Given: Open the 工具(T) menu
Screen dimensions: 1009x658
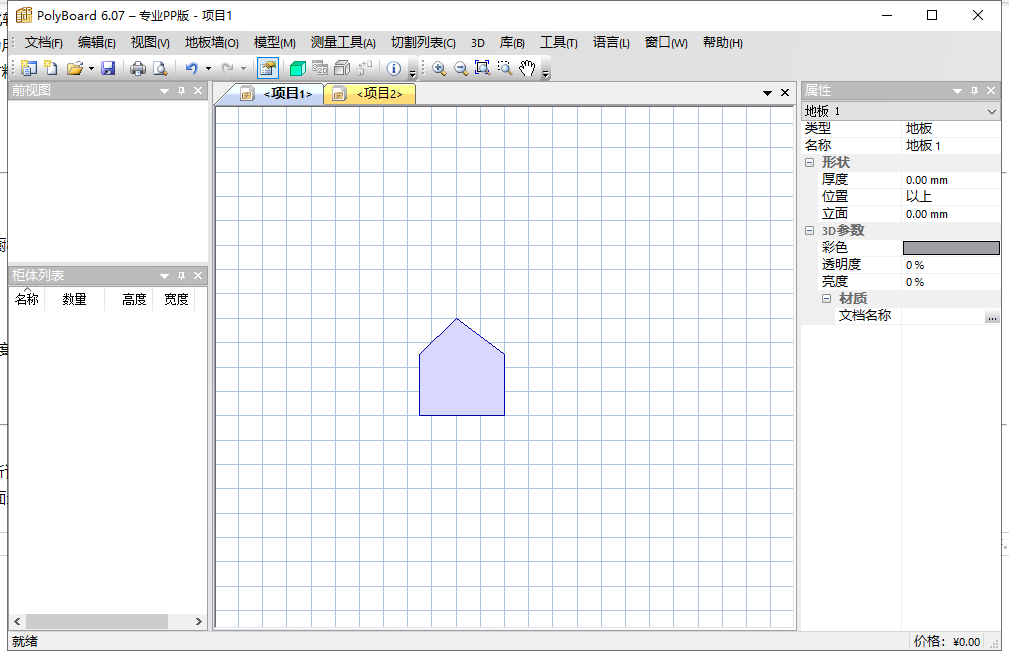Looking at the screenshot, I should tap(559, 42).
